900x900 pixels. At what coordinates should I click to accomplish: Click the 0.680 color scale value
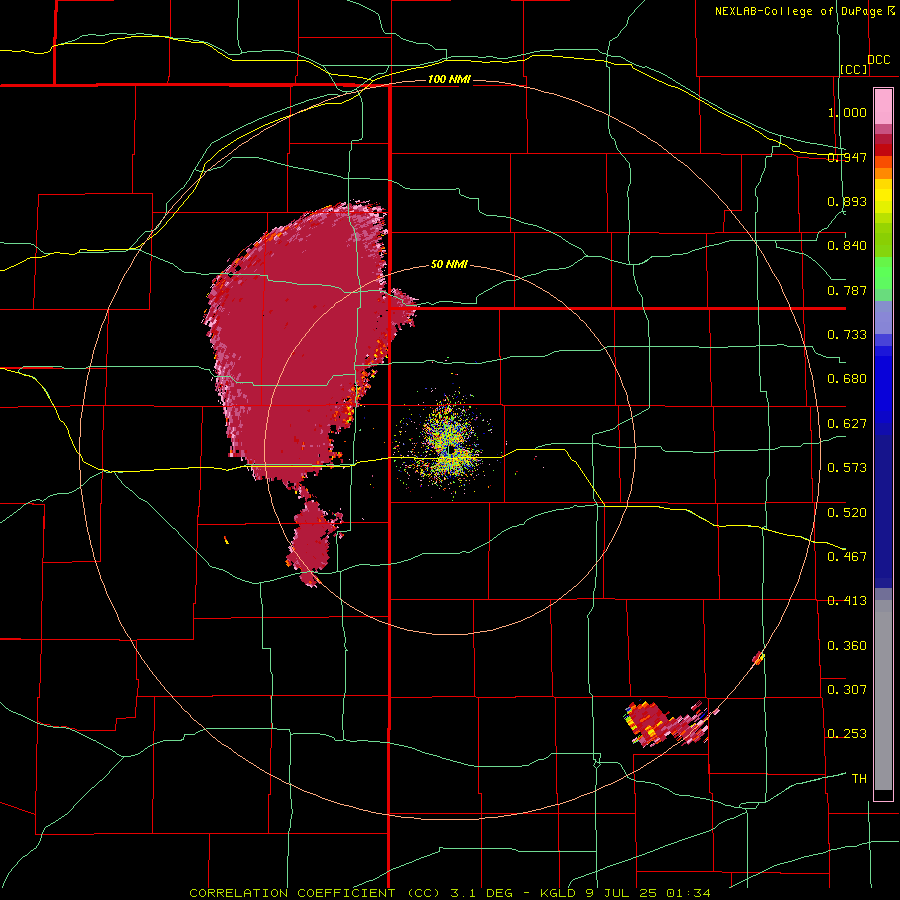coord(847,379)
